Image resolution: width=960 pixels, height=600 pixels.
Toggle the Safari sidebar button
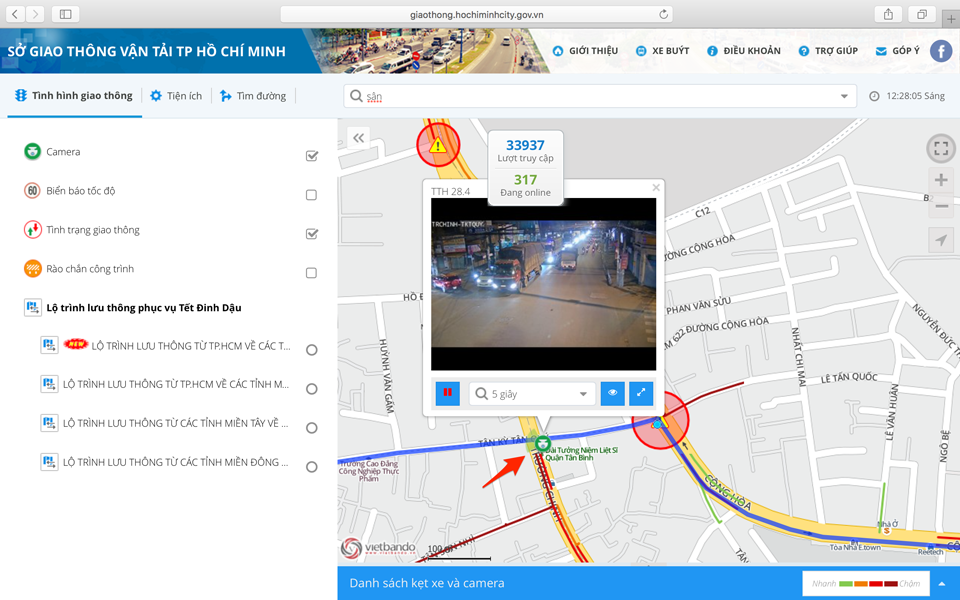click(66, 14)
